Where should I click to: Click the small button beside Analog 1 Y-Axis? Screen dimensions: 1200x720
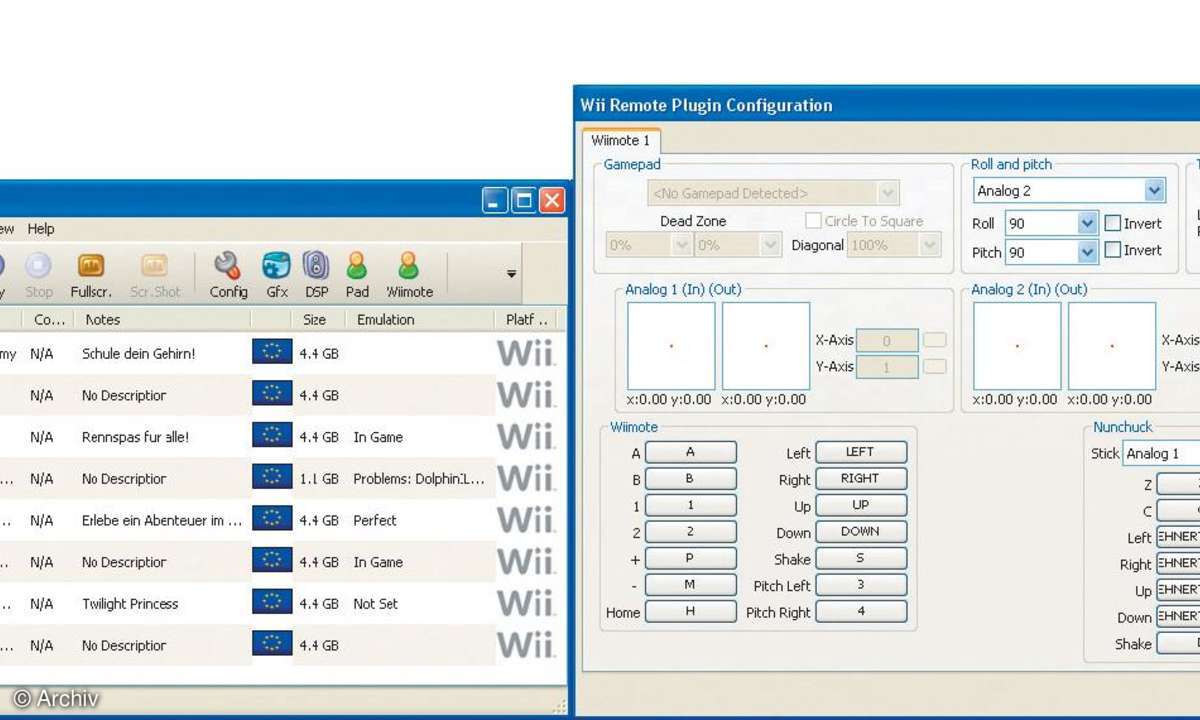point(935,366)
